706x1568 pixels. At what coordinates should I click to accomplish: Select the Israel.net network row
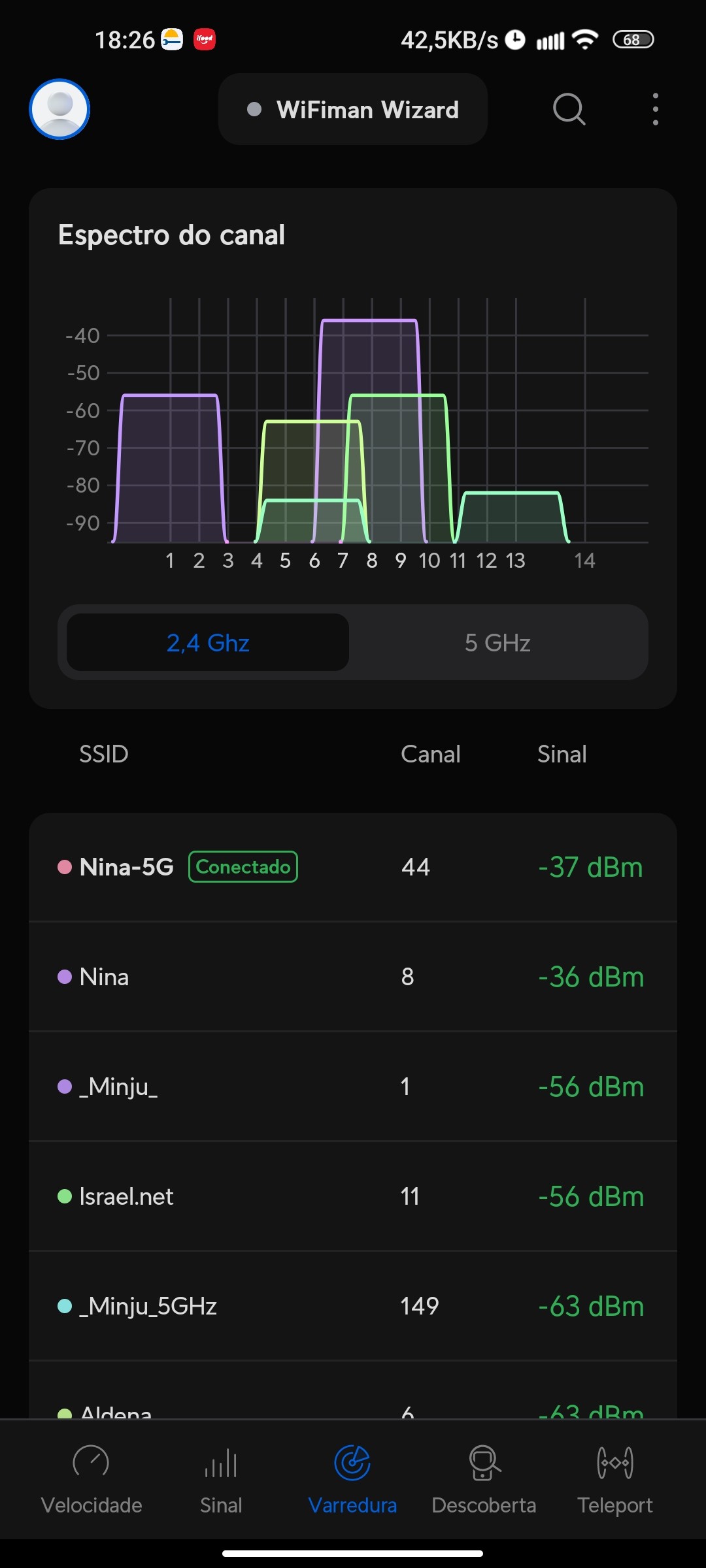coord(353,1197)
